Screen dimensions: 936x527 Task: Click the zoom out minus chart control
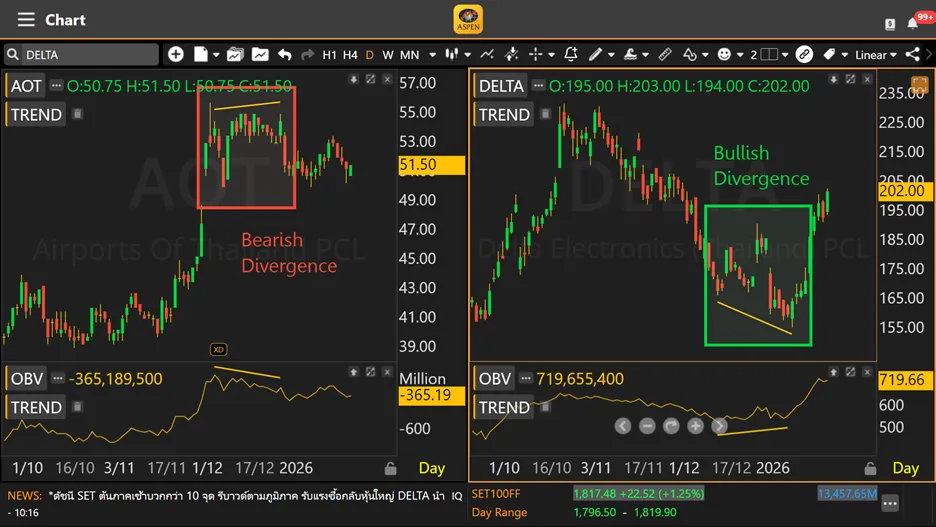(x=647, y=426)
